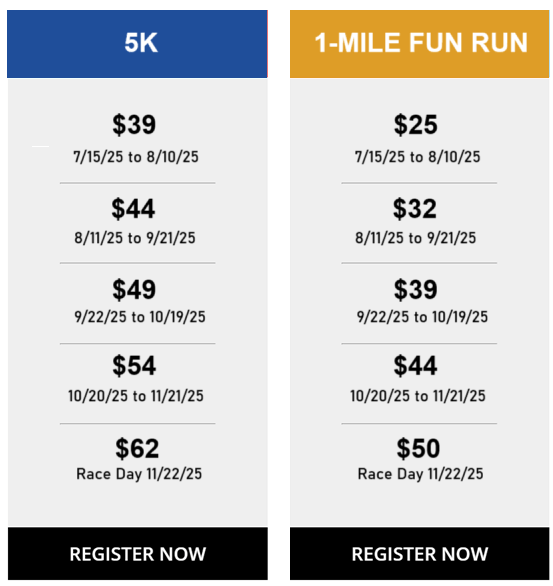Click Fun Run dates 10/20/25 to 11/21/25
This screenshot has width=553, height=586.
point(418,396)
